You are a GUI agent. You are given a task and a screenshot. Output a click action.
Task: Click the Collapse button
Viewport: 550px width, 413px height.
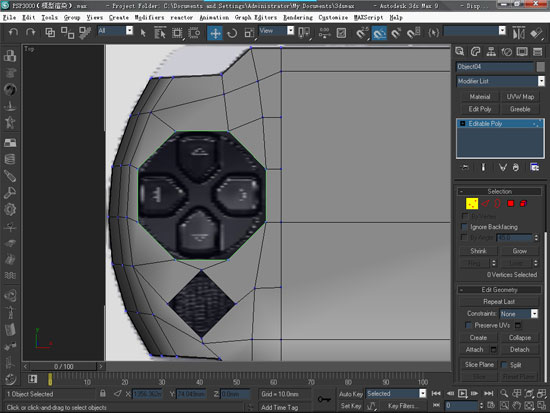[520, 338]
